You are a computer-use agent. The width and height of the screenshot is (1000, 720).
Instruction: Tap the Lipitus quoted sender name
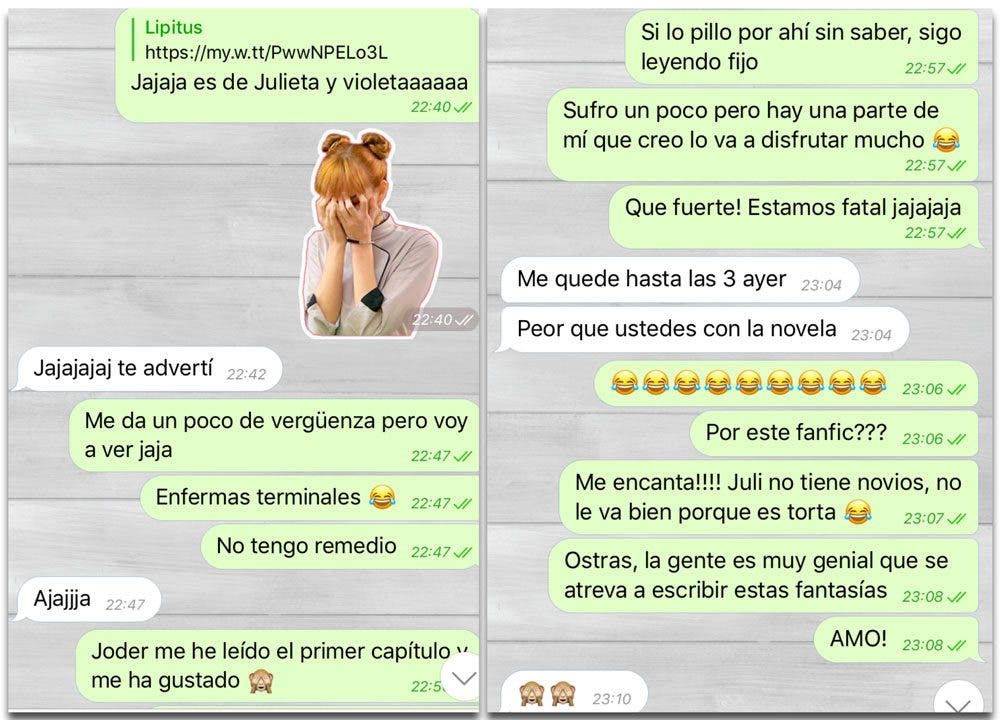point(173,27)
